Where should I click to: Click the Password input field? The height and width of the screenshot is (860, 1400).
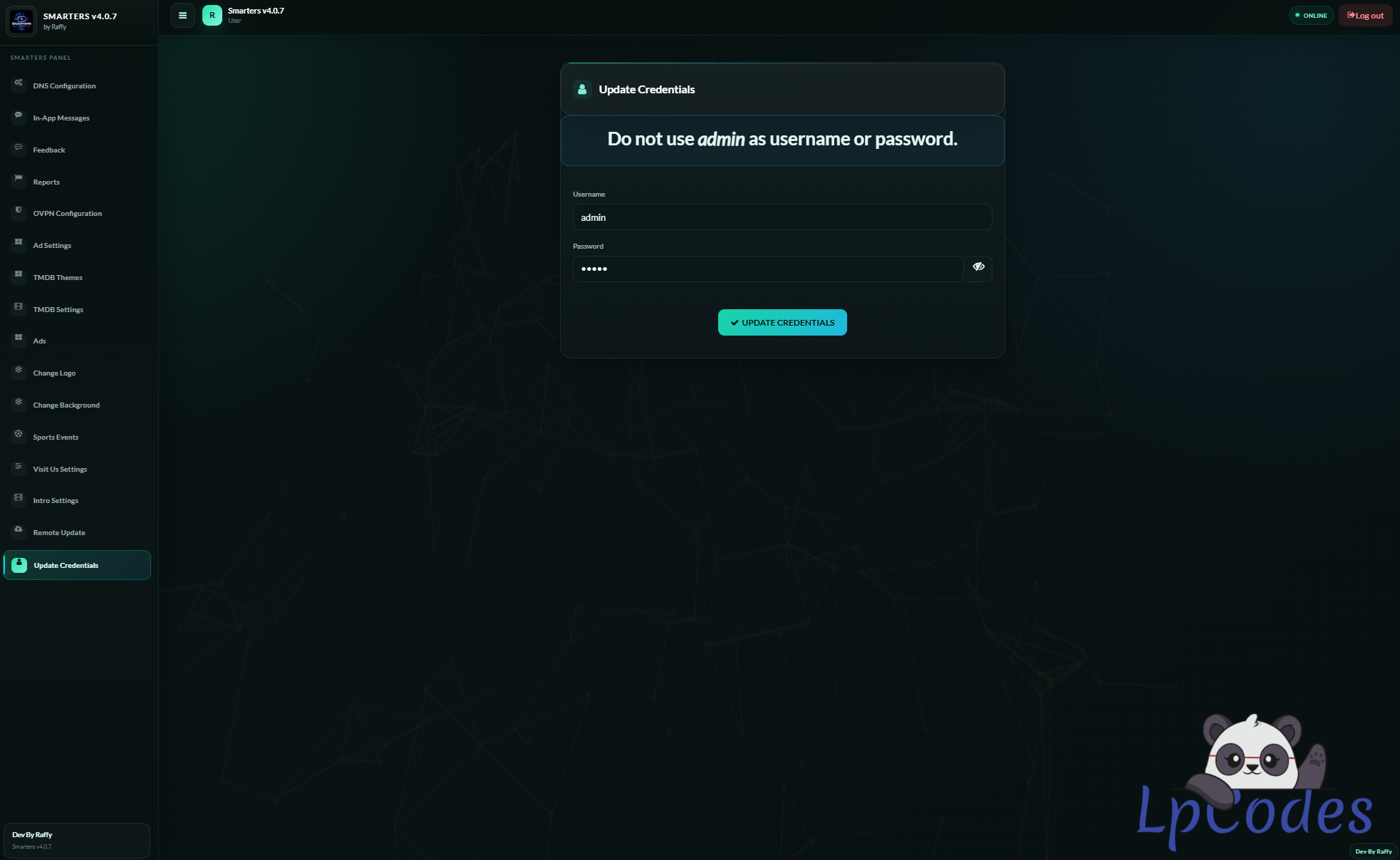click(x=768, y=269)
